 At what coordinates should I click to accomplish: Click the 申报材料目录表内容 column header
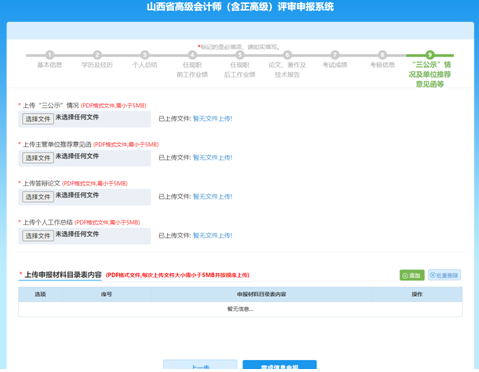(261, 294)
